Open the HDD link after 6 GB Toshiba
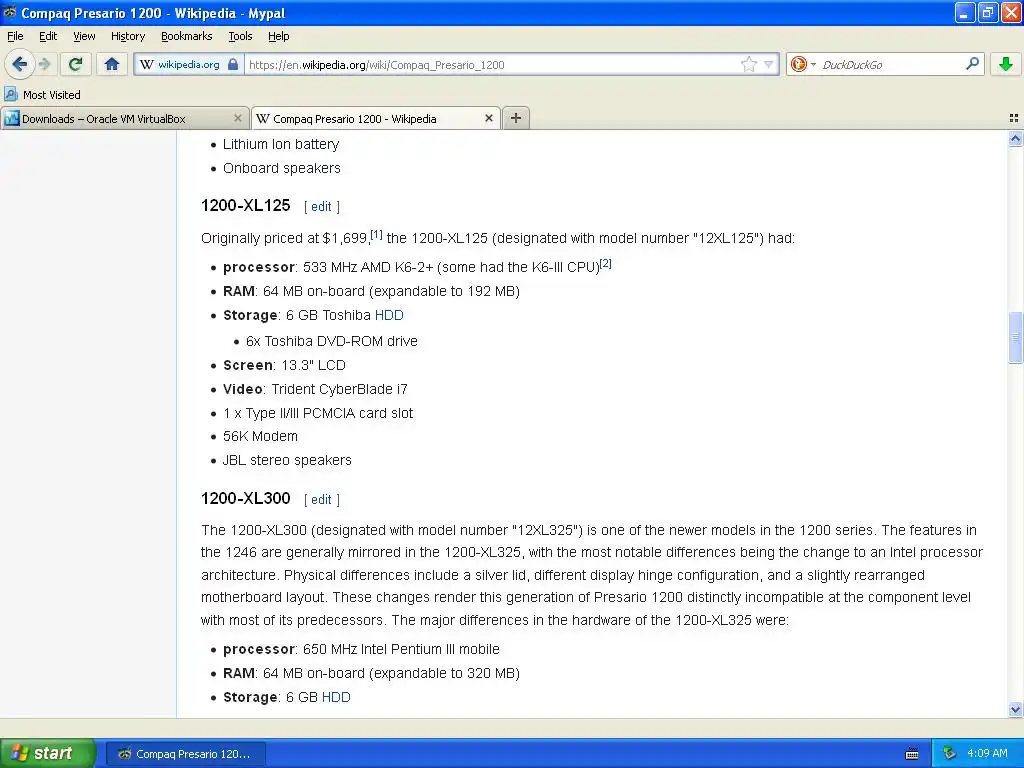Viewport: 1024px width, 768px height. 389,315
